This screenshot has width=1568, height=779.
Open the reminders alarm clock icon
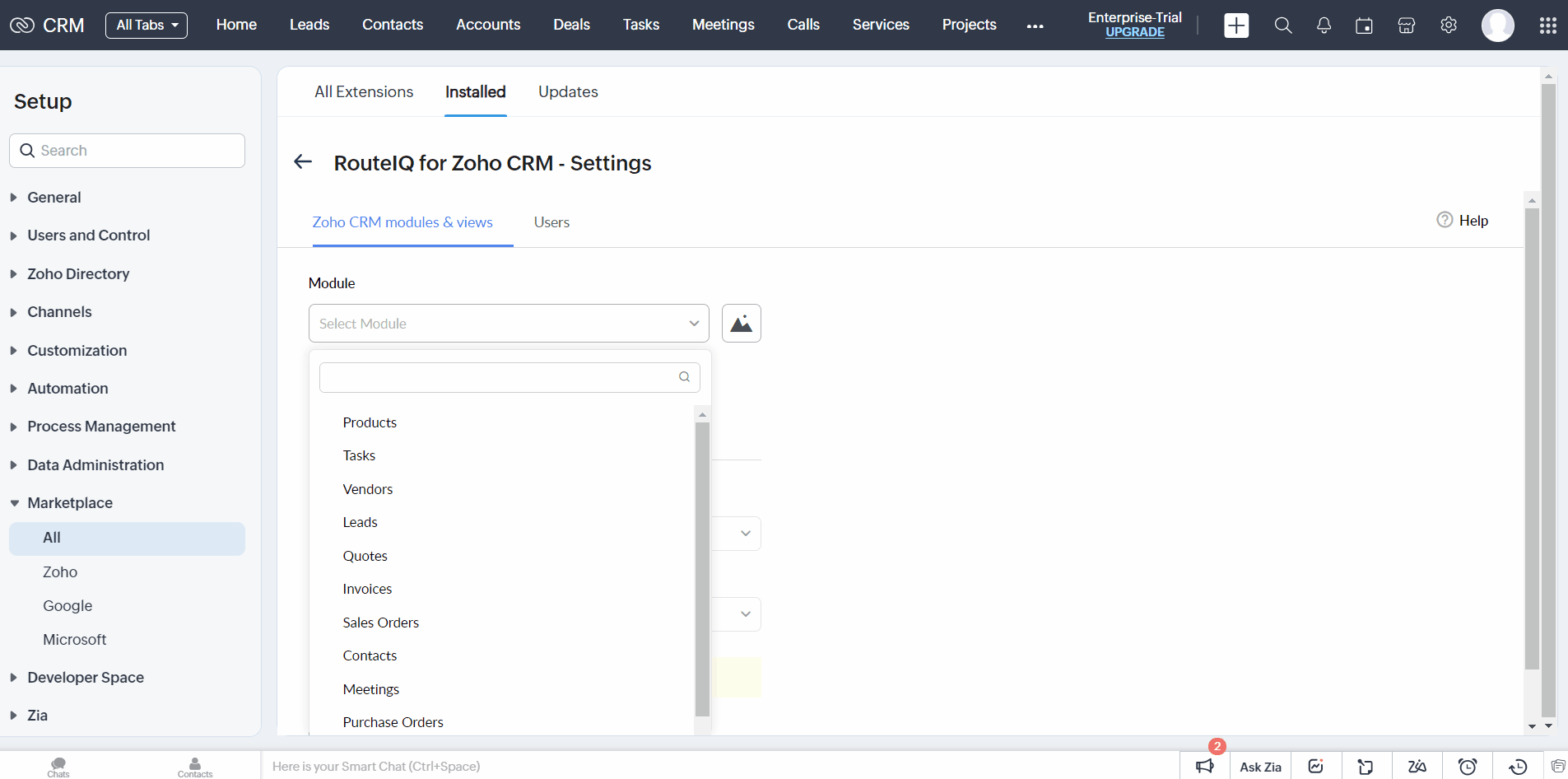click(x=1467, y=767)
